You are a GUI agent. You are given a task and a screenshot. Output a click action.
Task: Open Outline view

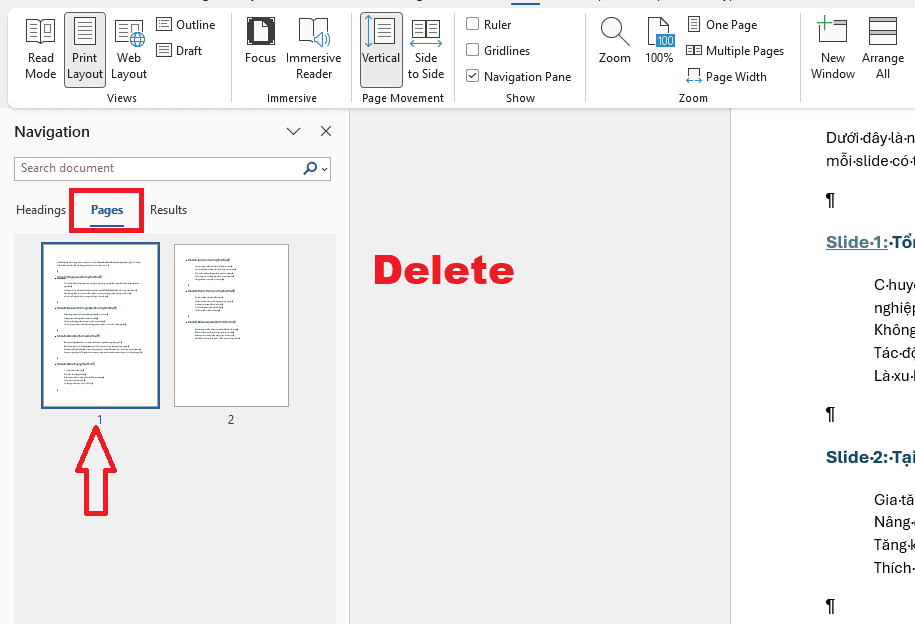[x=186, y=25]
